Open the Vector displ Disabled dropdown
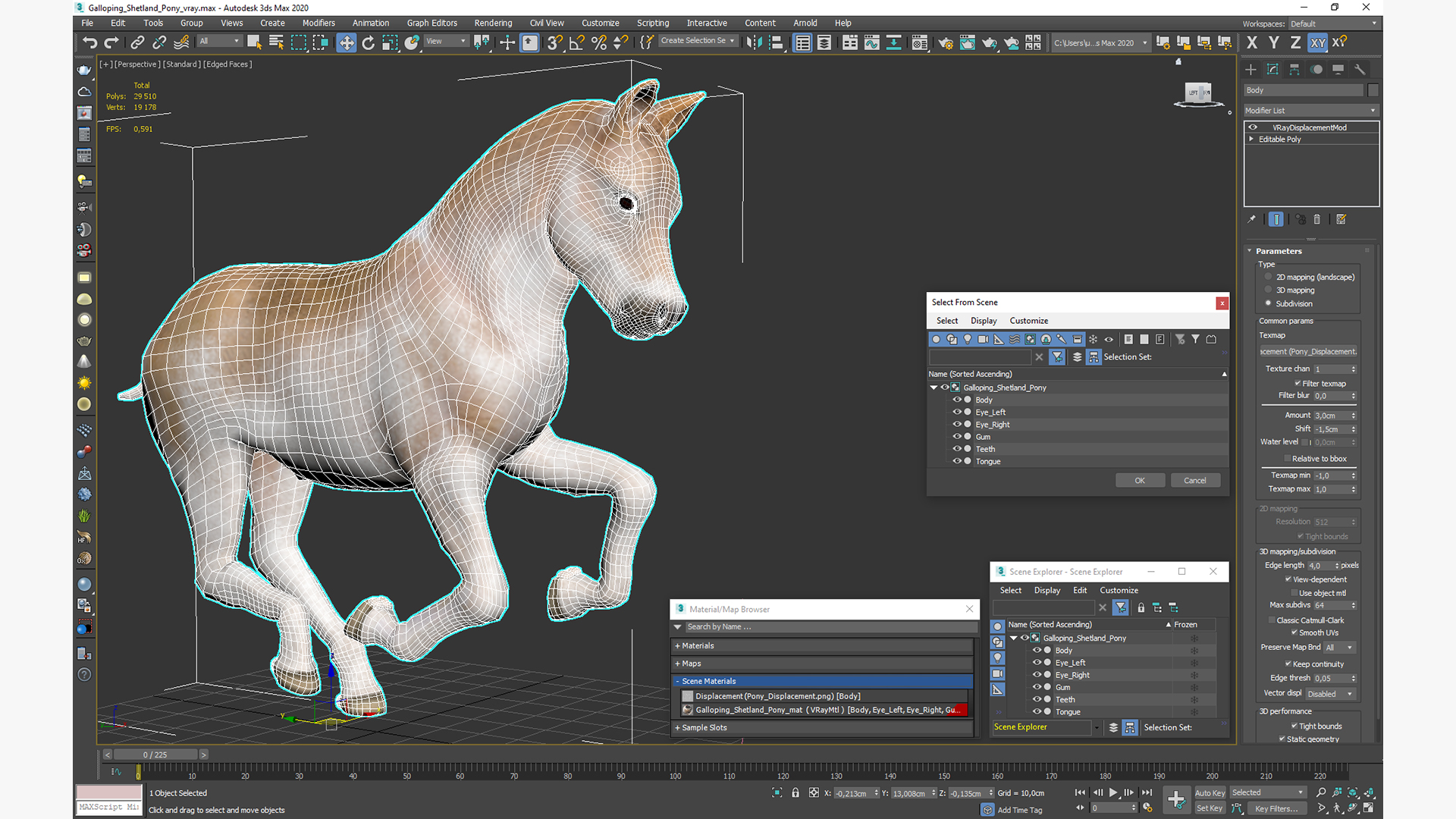Viewport: 1456px width, 819px height. (x=1329, y=694)
